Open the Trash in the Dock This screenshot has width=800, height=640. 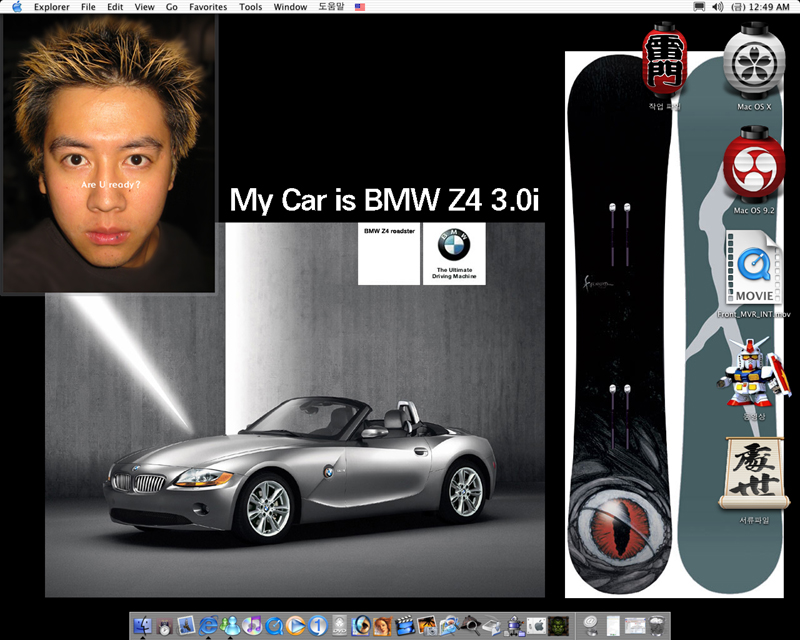(x=657, y=626)
